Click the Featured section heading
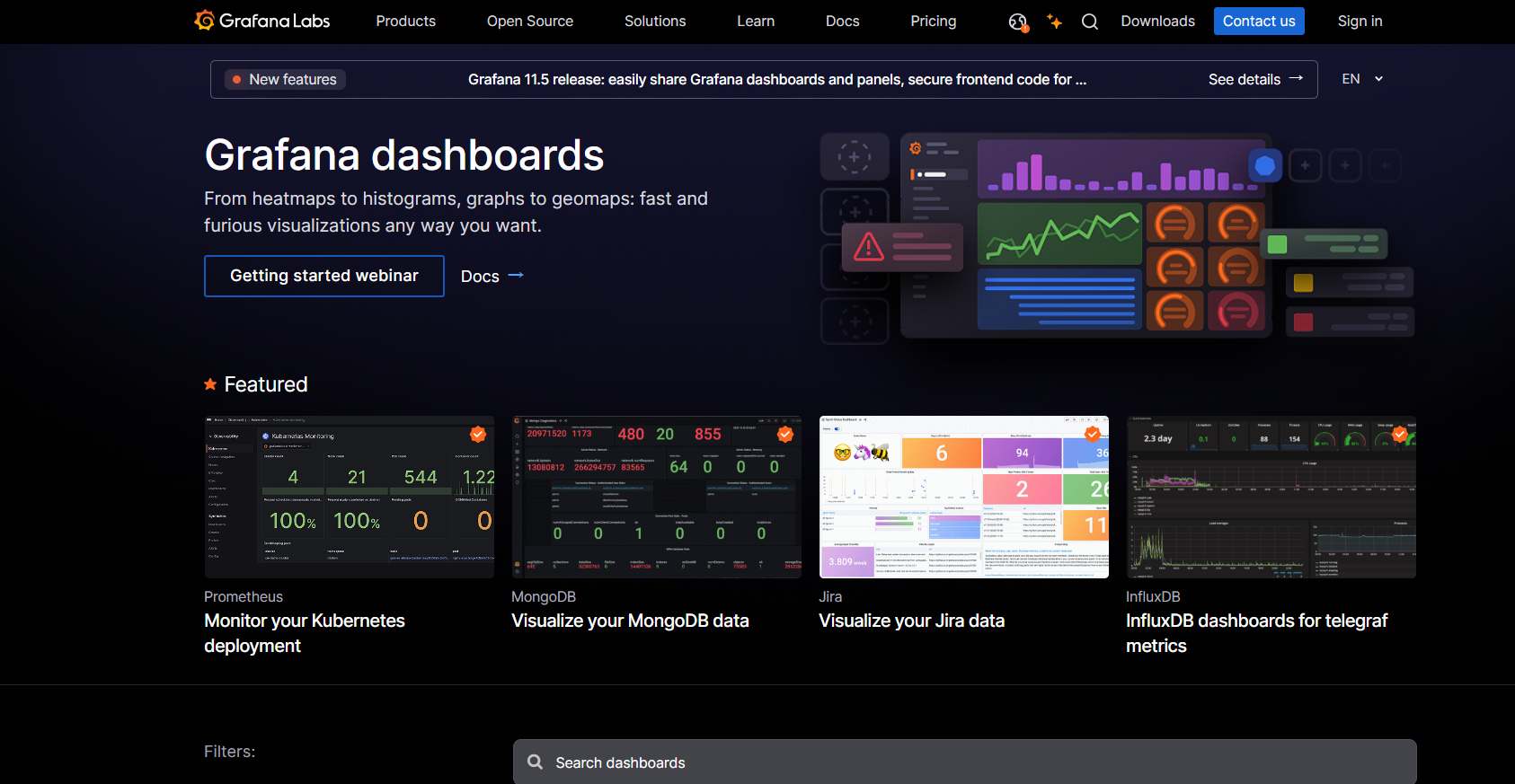1515x784 pixels. tap(266, 384)
